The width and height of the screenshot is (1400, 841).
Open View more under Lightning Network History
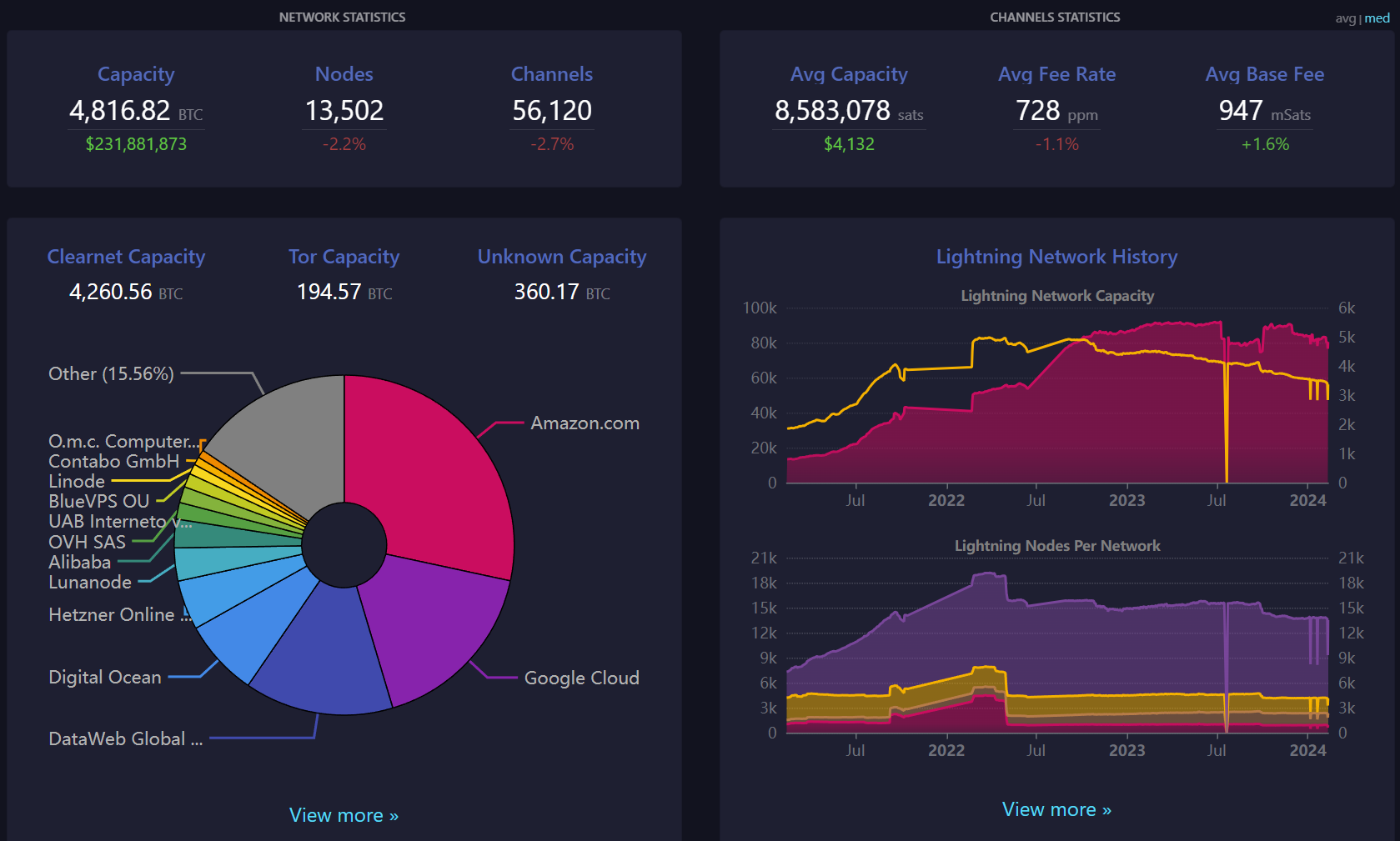coord(1056,809)
